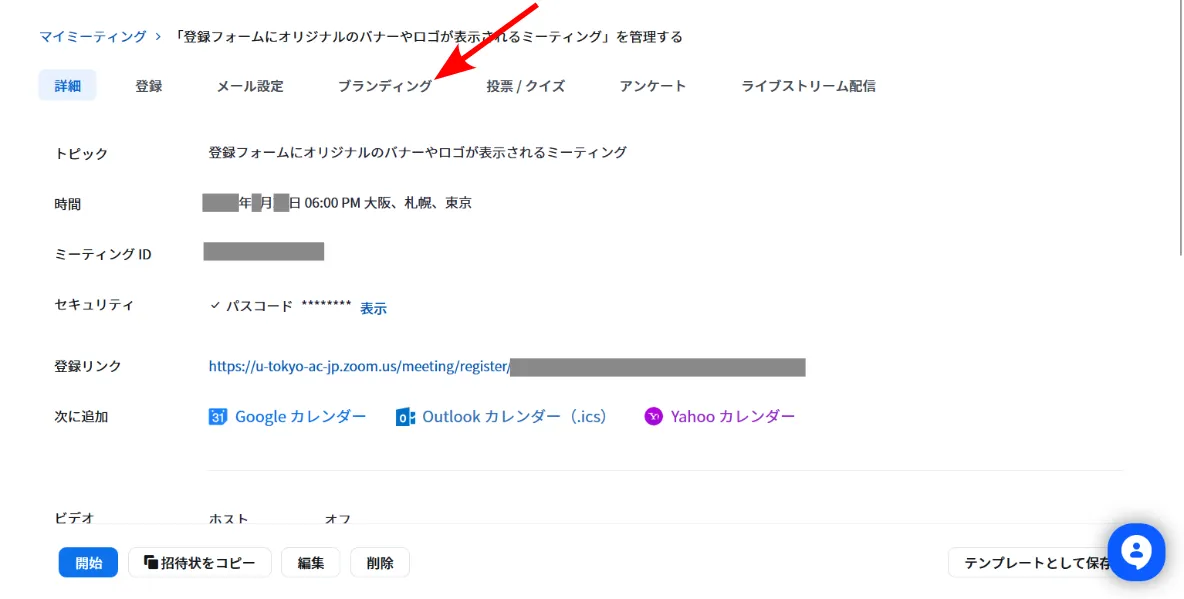
Task: Switch to the 登録 tab
Action: click(x=148, y=86)
